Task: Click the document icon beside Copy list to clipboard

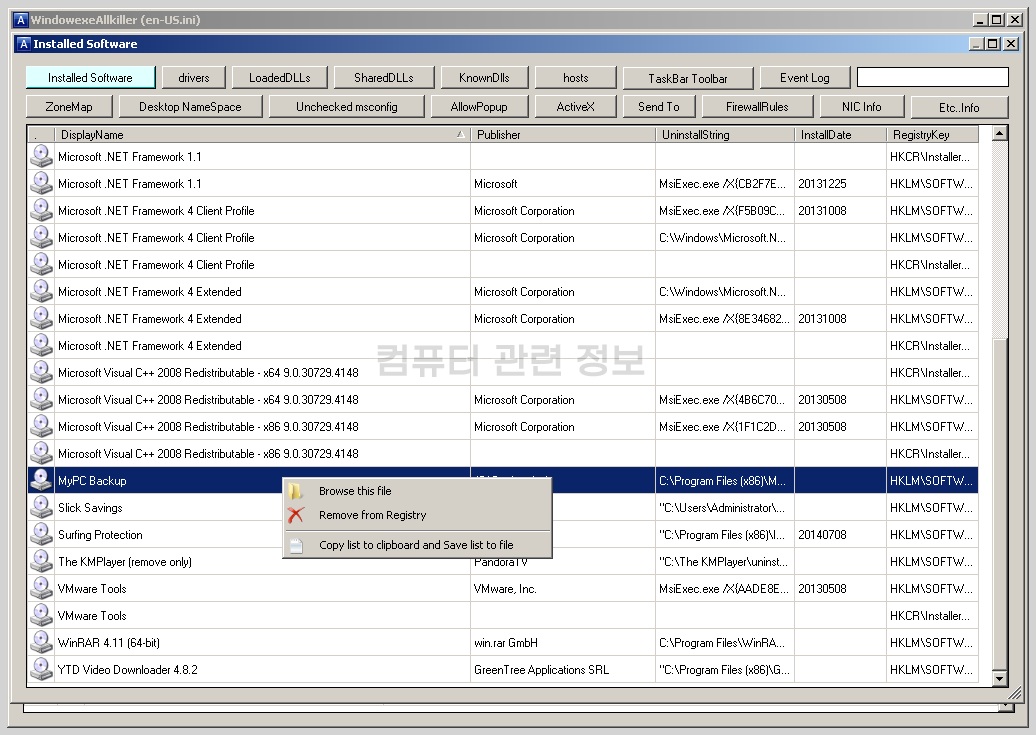Action: [x=296, y=545]
